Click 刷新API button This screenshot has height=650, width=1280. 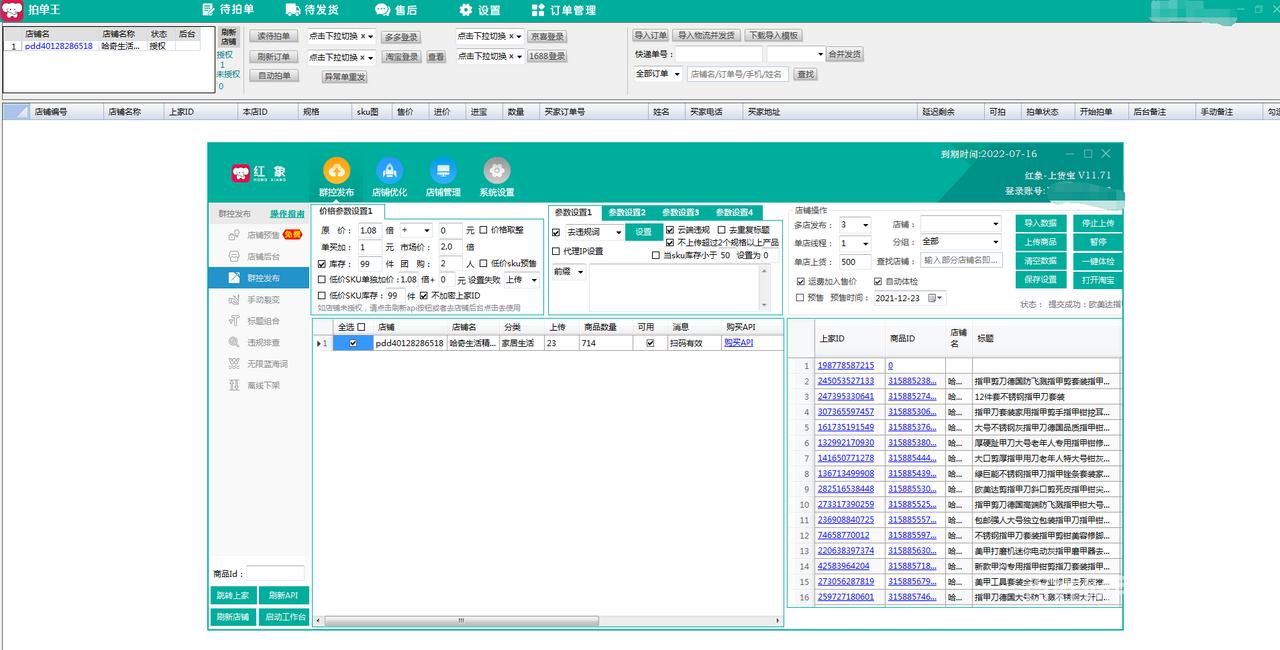(x=284, y=595)
